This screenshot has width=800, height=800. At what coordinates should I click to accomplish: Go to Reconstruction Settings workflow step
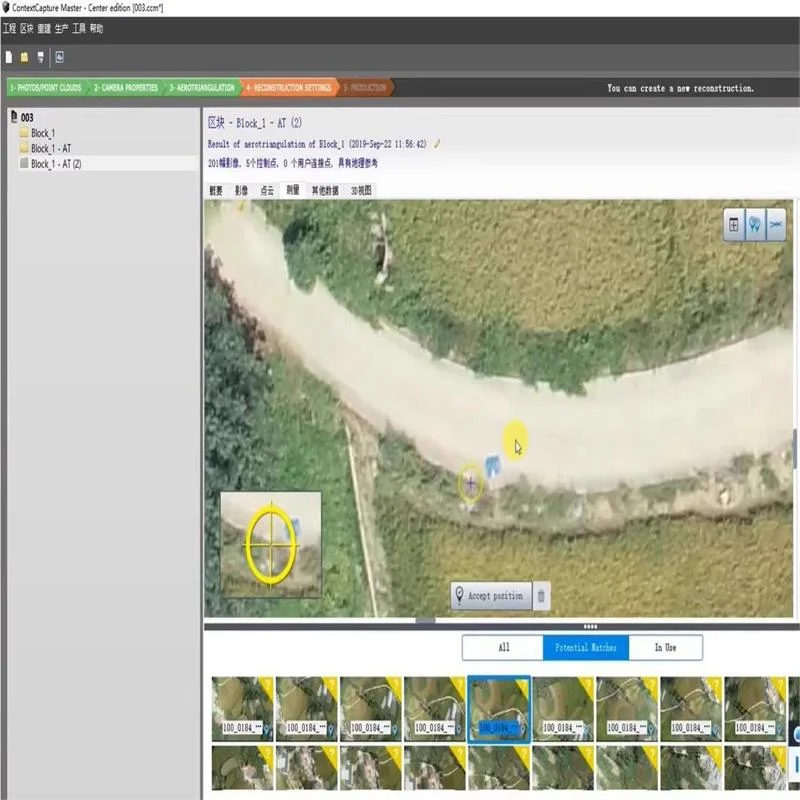point(290,88)
